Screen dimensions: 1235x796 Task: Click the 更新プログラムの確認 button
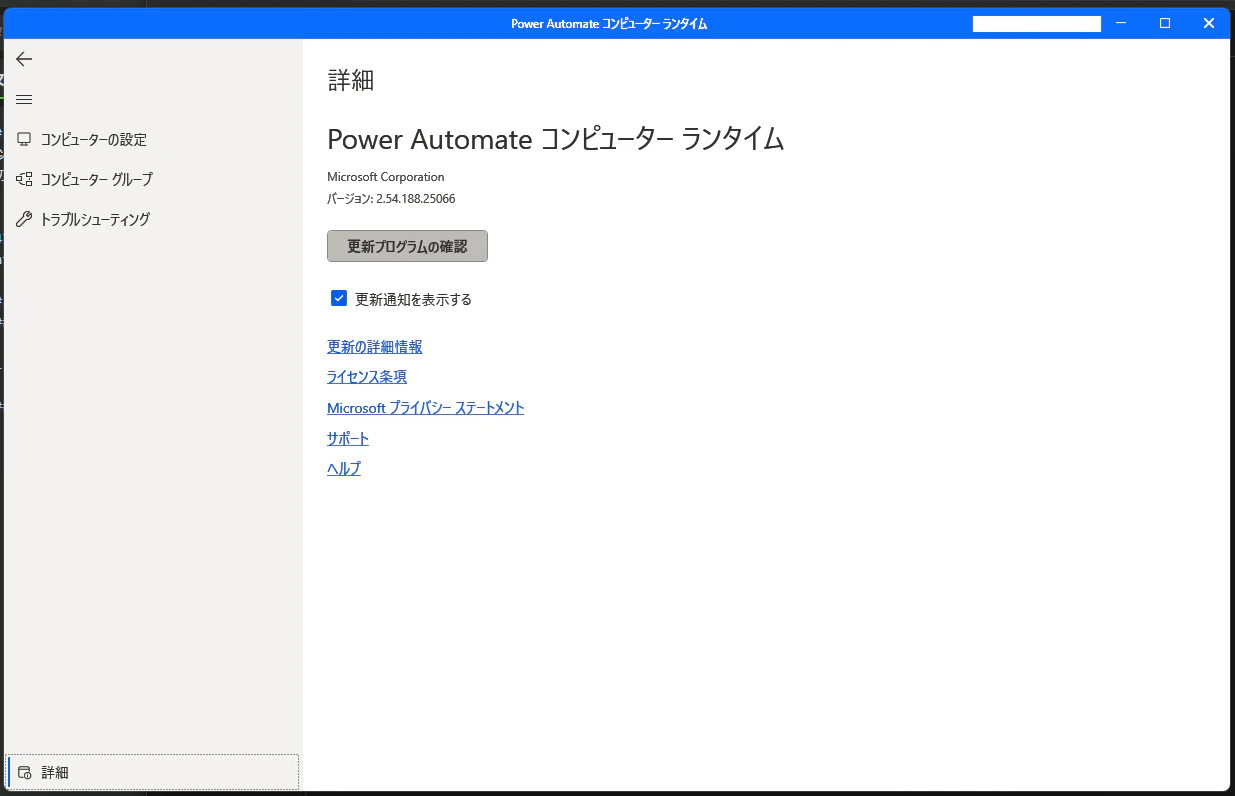click(407, 246)
